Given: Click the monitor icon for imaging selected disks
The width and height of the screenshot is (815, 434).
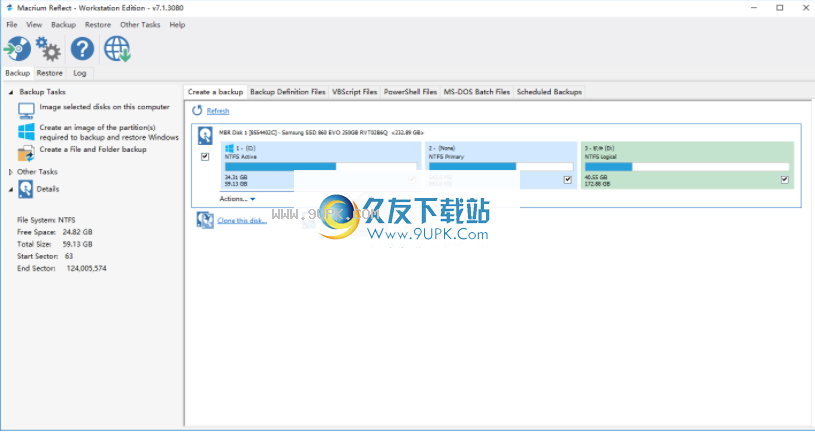Looking at the screenshot, I should pyautogui.click(x=26, y=110).
